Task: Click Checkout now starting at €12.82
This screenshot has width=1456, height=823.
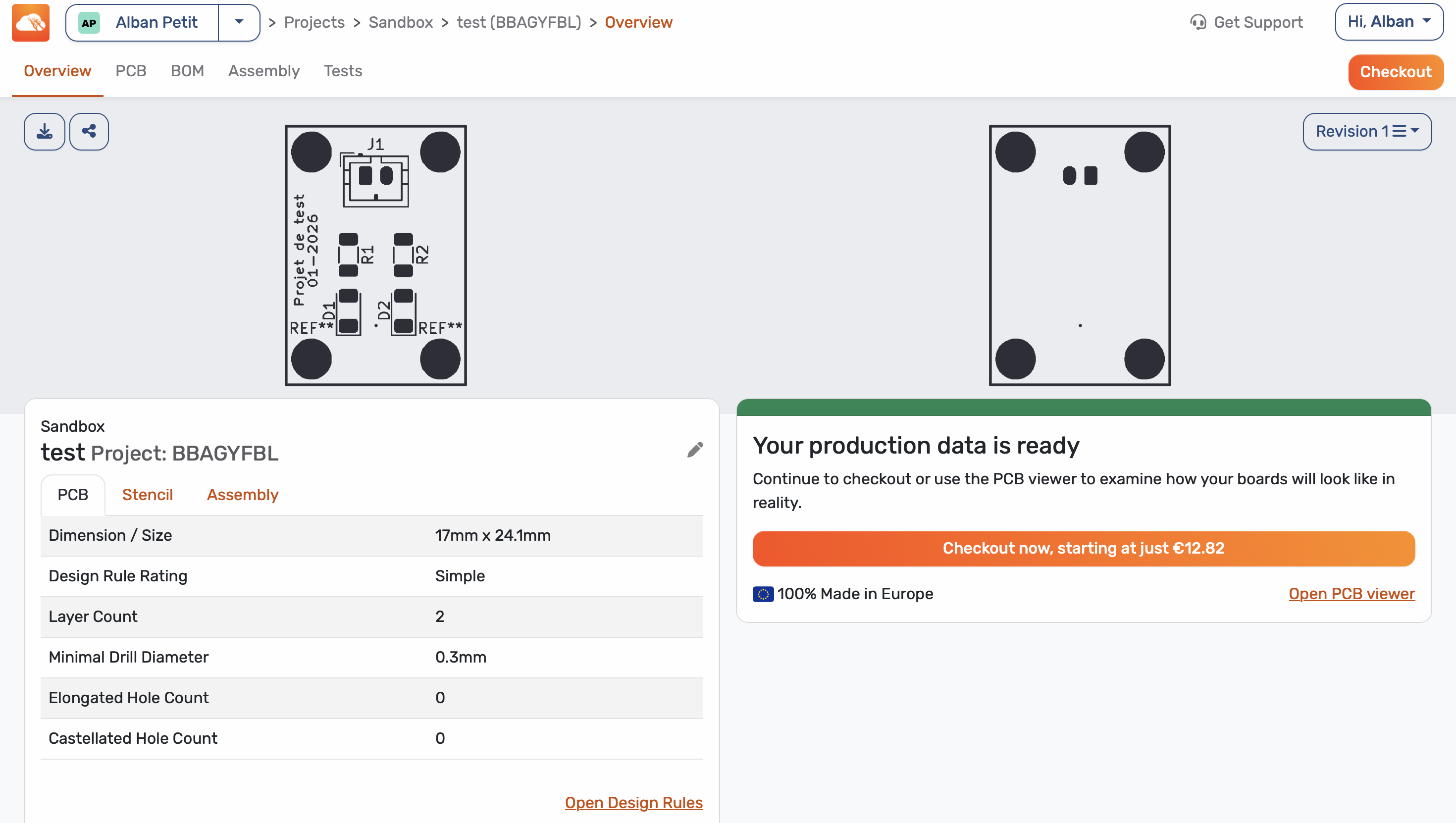Action: click(1083, 548)
